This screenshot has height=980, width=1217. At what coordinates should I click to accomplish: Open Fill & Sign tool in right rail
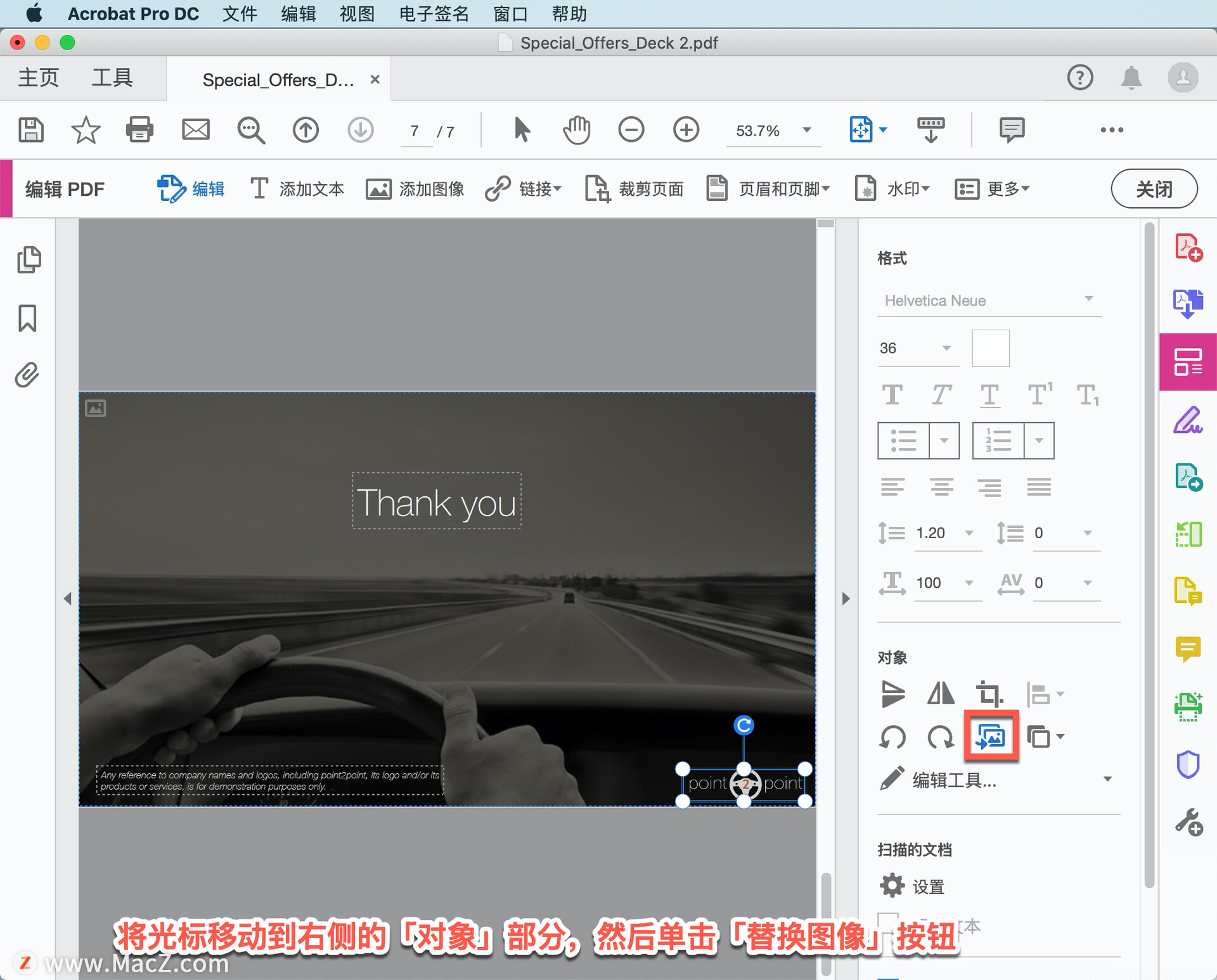tap(1188, 420)
